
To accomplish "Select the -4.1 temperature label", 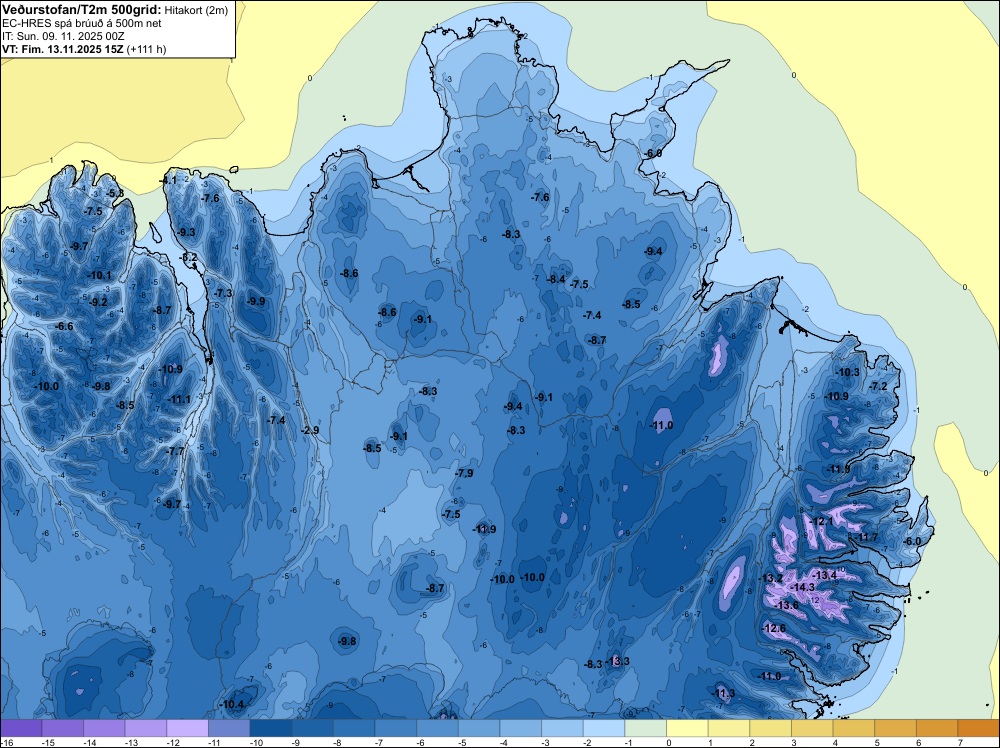I will pos(168,180).
